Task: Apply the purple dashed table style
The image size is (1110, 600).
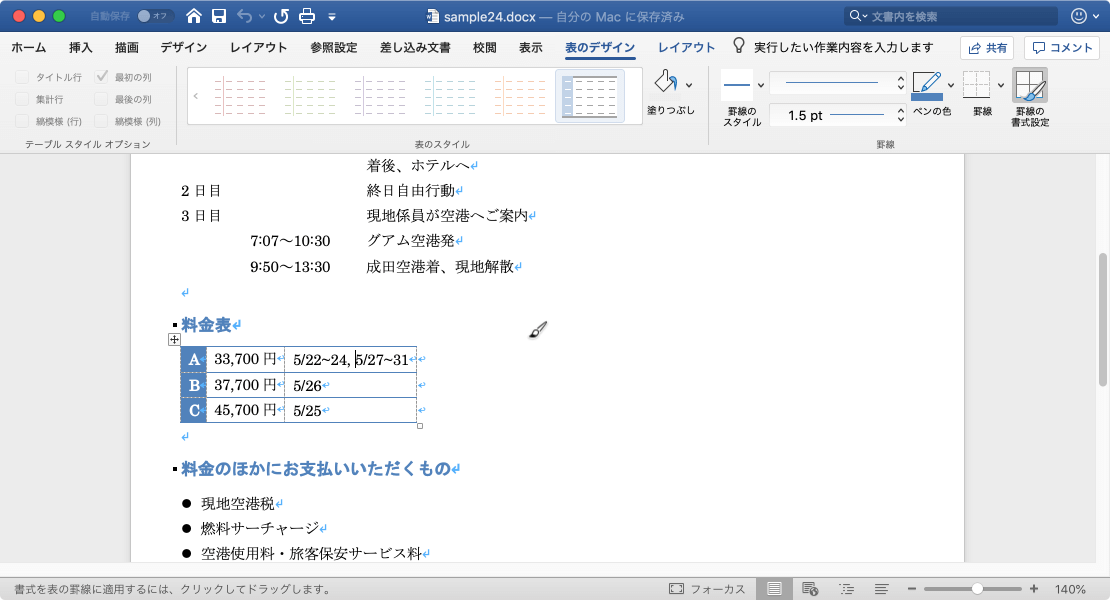Action: pyautogui.click(x=379, y=96)
